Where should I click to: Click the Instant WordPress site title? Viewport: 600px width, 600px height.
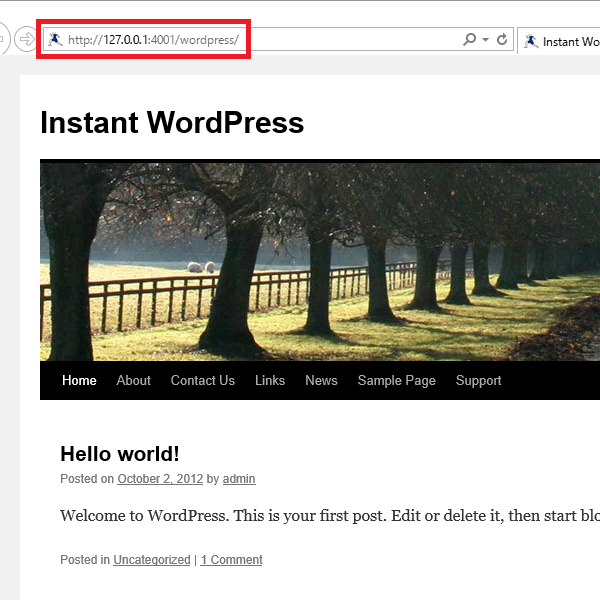coord(172,122)
